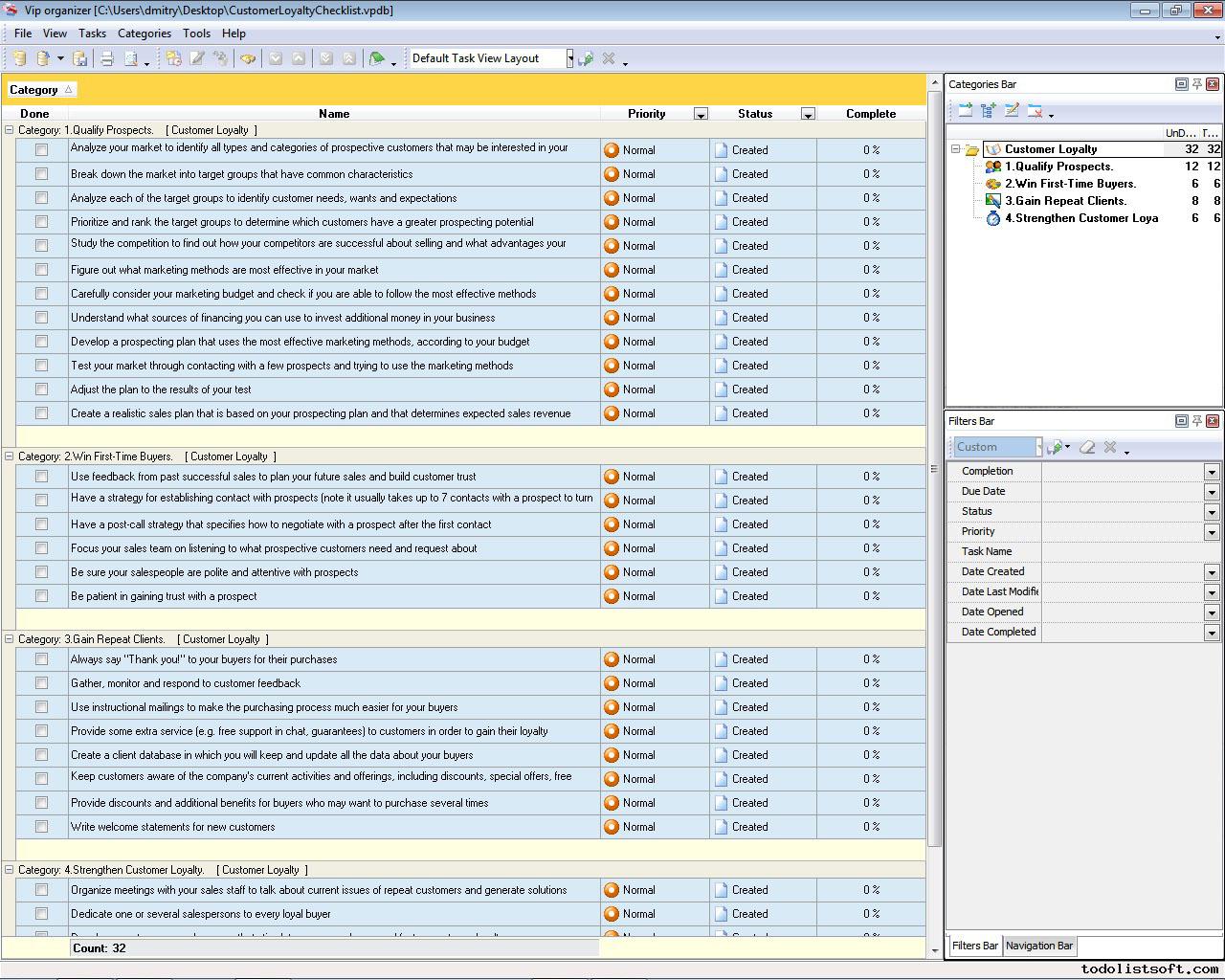The width and height of the screenshot is (1225, 980).
Task: Click the Add Subcategory tree icon
Action: [989, 111]
